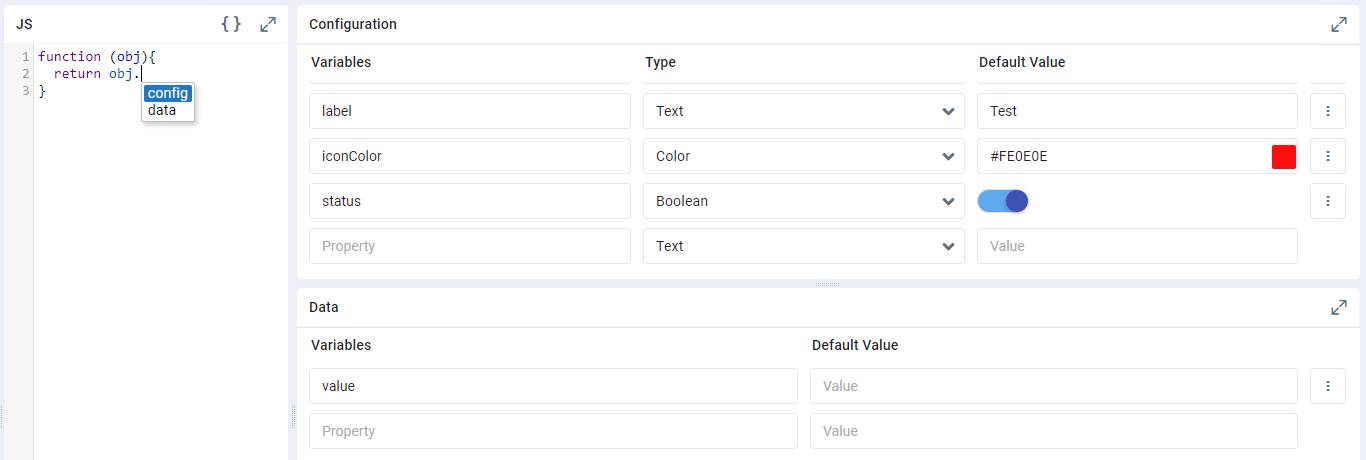Open more options for status row
This screenshot has width=1366, height=460.
point(1327,201)
